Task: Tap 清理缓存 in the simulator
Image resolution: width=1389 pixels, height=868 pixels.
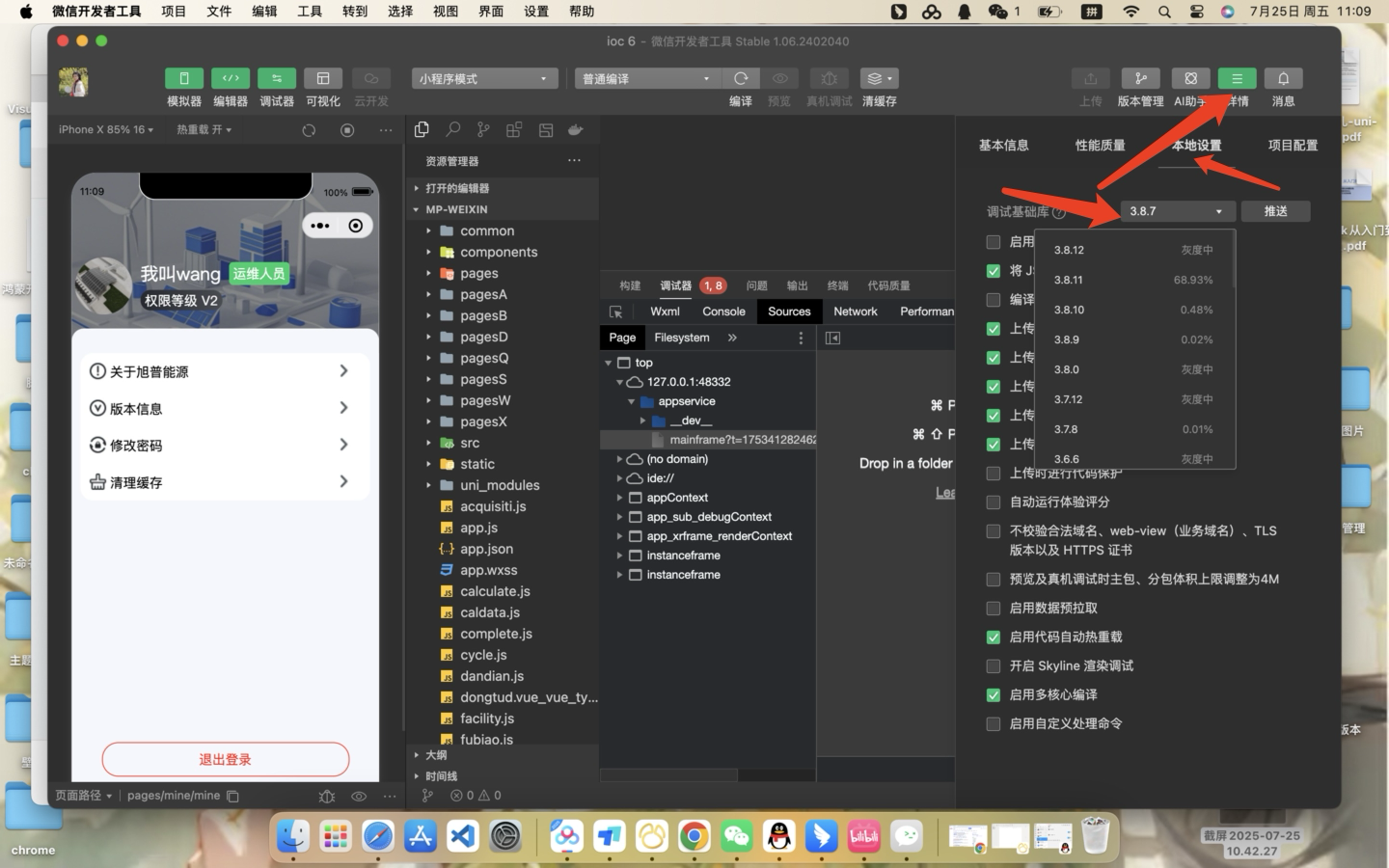Action: 219,482
